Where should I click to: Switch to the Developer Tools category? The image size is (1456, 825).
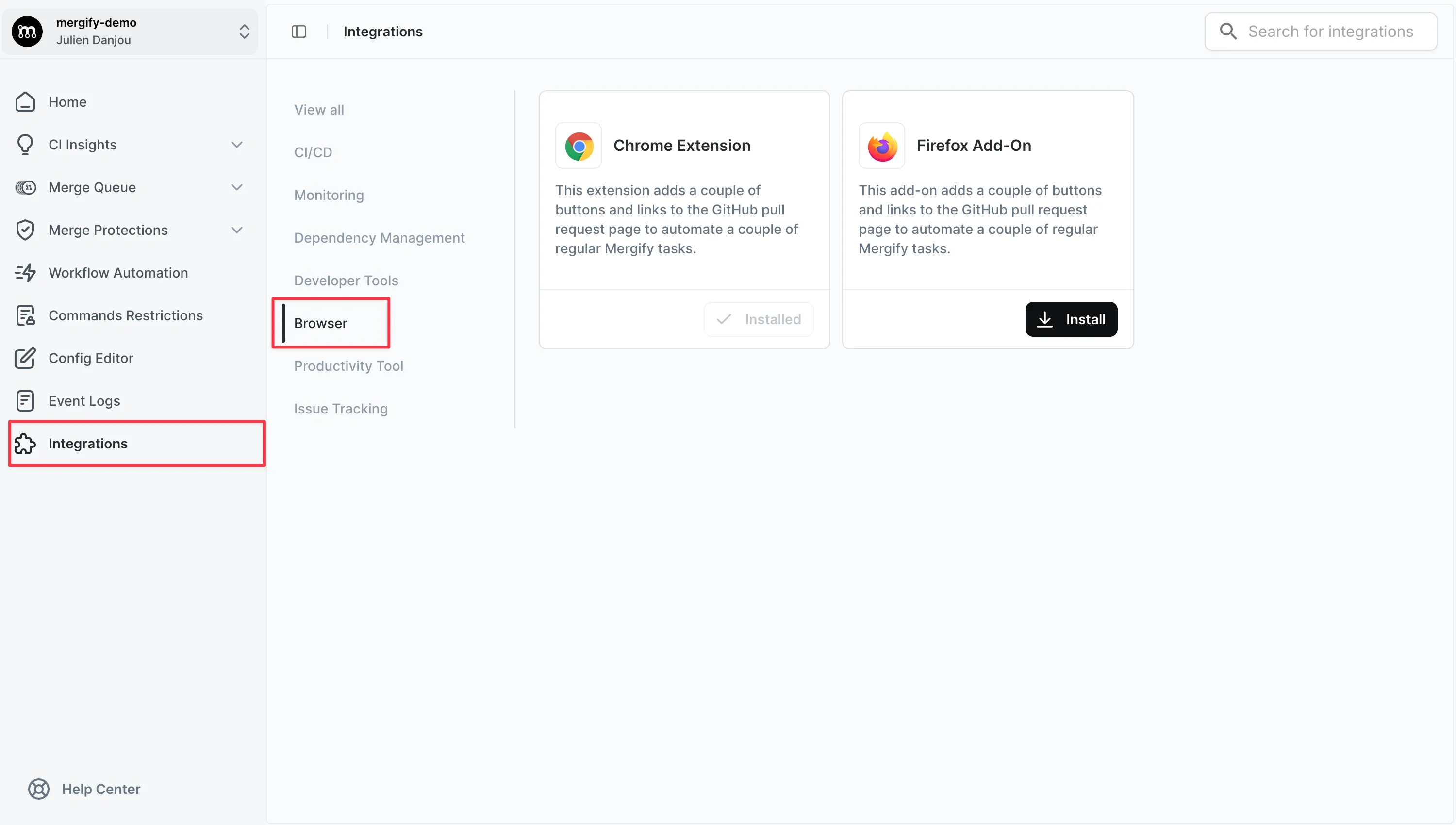[x=346, y=280]
